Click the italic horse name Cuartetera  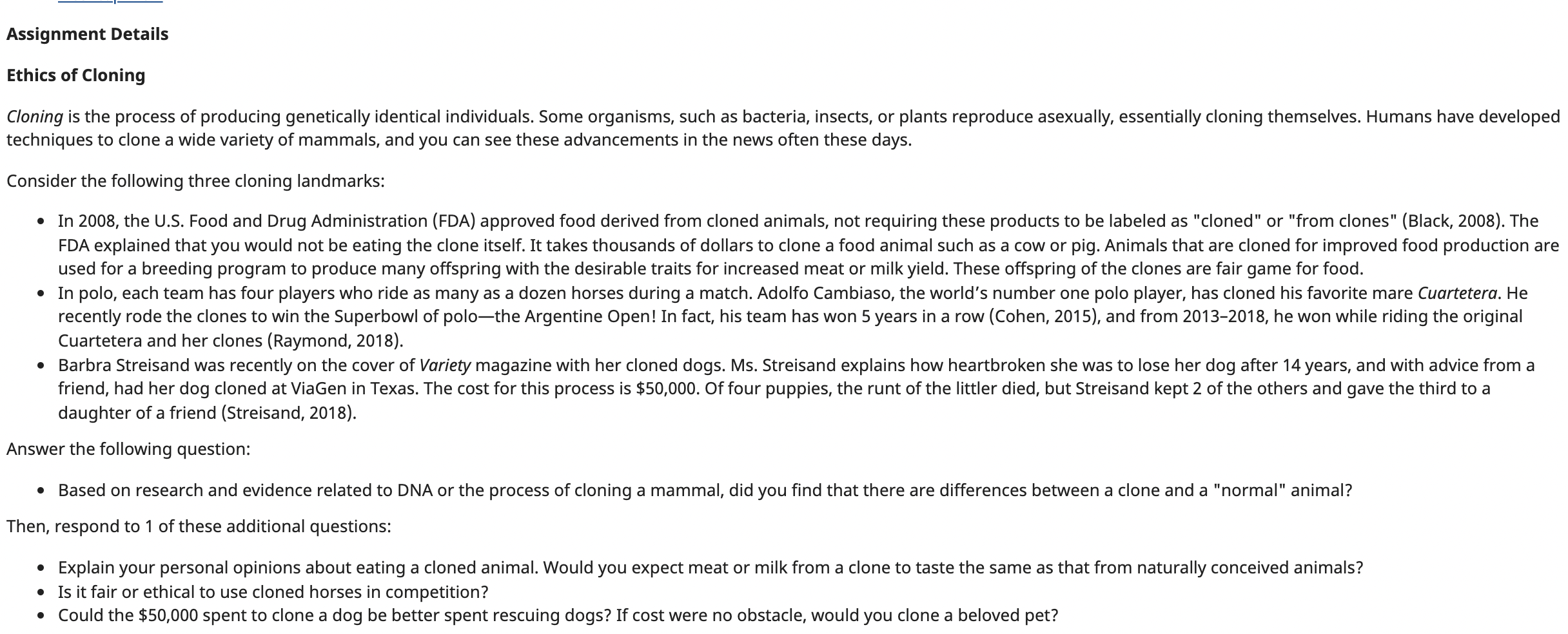pos(1457,293)
